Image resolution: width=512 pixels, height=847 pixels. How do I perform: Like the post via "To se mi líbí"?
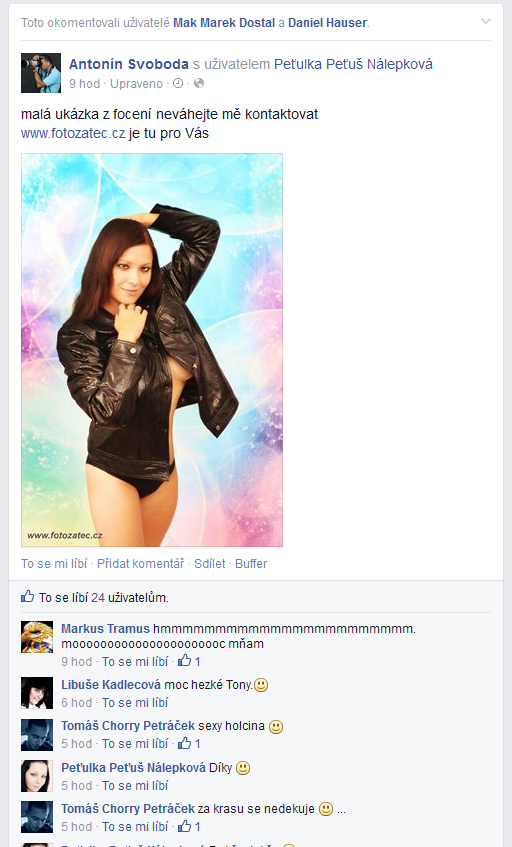tap(54, 563)
